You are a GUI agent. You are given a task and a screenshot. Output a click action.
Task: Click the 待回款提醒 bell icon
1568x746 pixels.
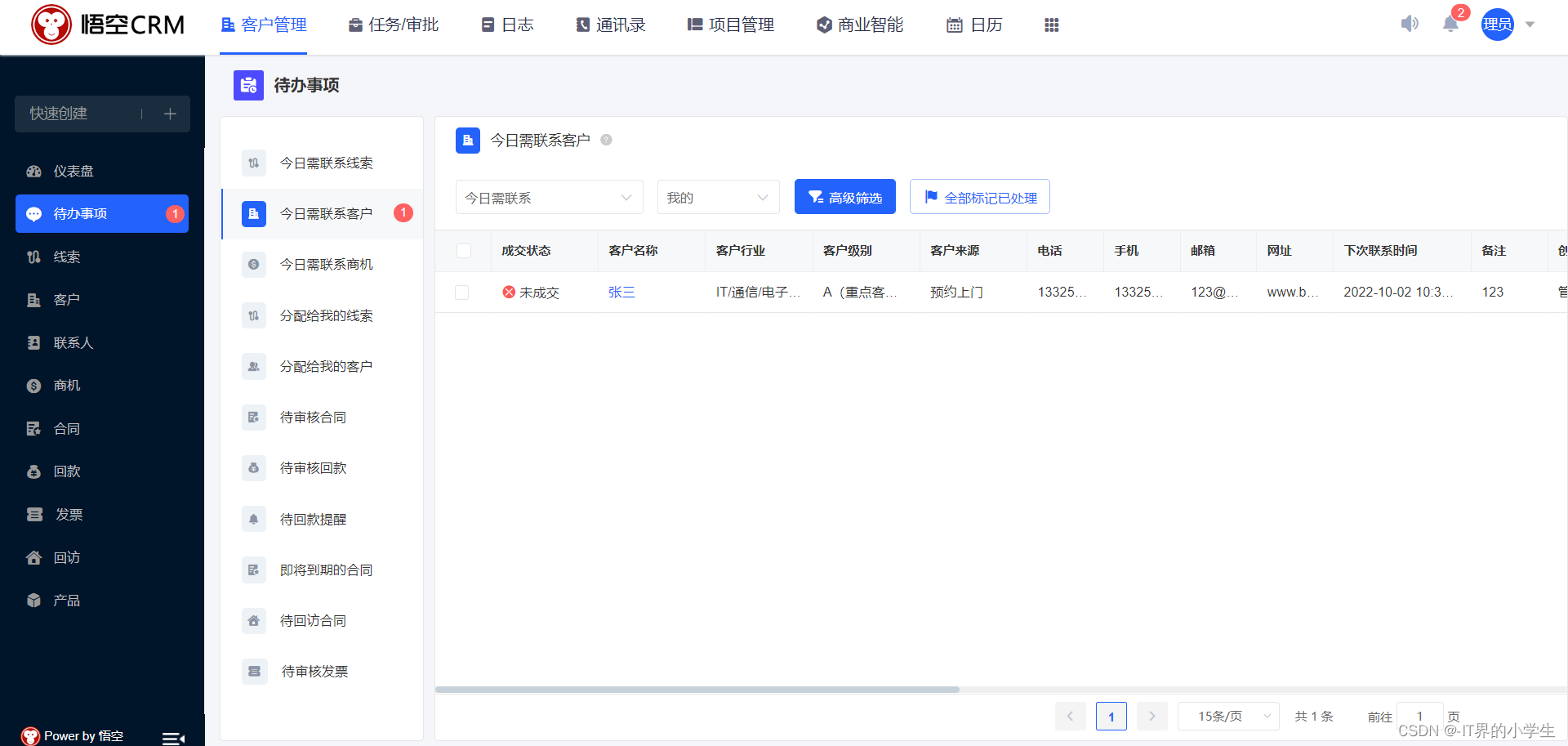(254, 519)
